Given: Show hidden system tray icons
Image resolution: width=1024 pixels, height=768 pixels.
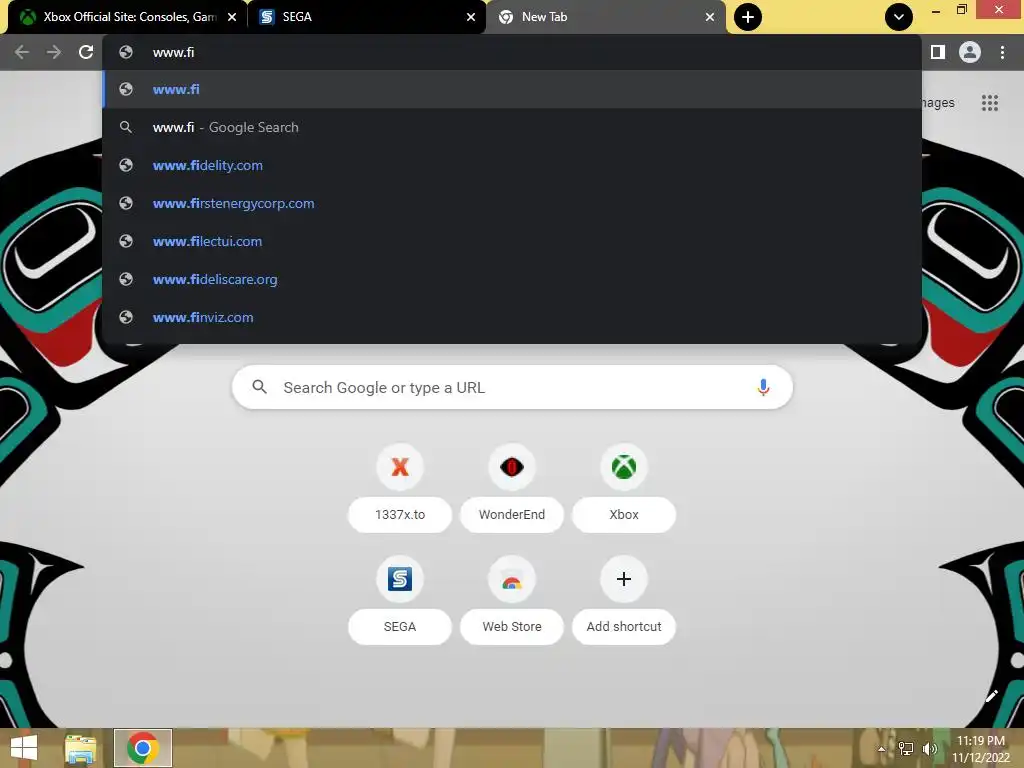Looking at the screenshot, I should [882, 749].
